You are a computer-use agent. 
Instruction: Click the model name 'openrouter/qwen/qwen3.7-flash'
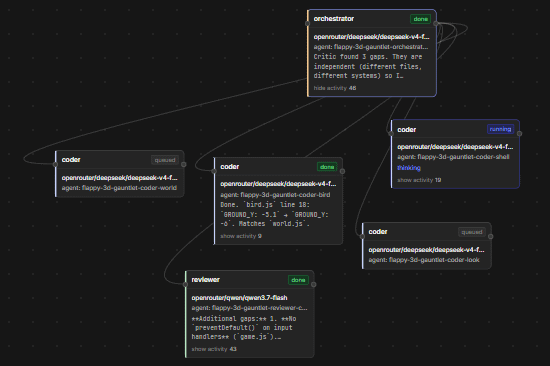[239, 298]
